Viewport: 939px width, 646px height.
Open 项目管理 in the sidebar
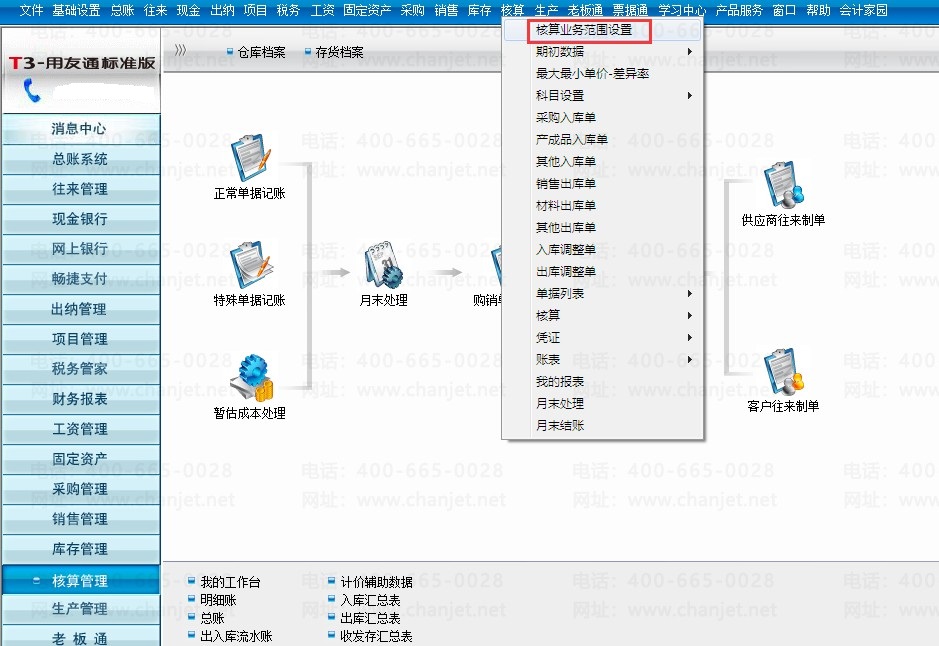click(x=81, y=339)
